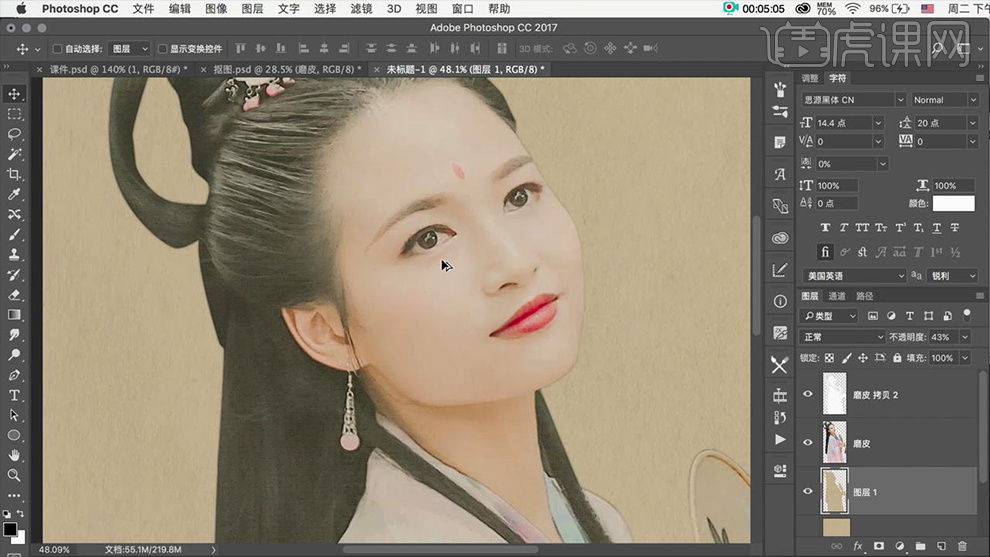Apply All Caps text style
This screenshot has height=557, width=990.
click(x=862, y=227)
